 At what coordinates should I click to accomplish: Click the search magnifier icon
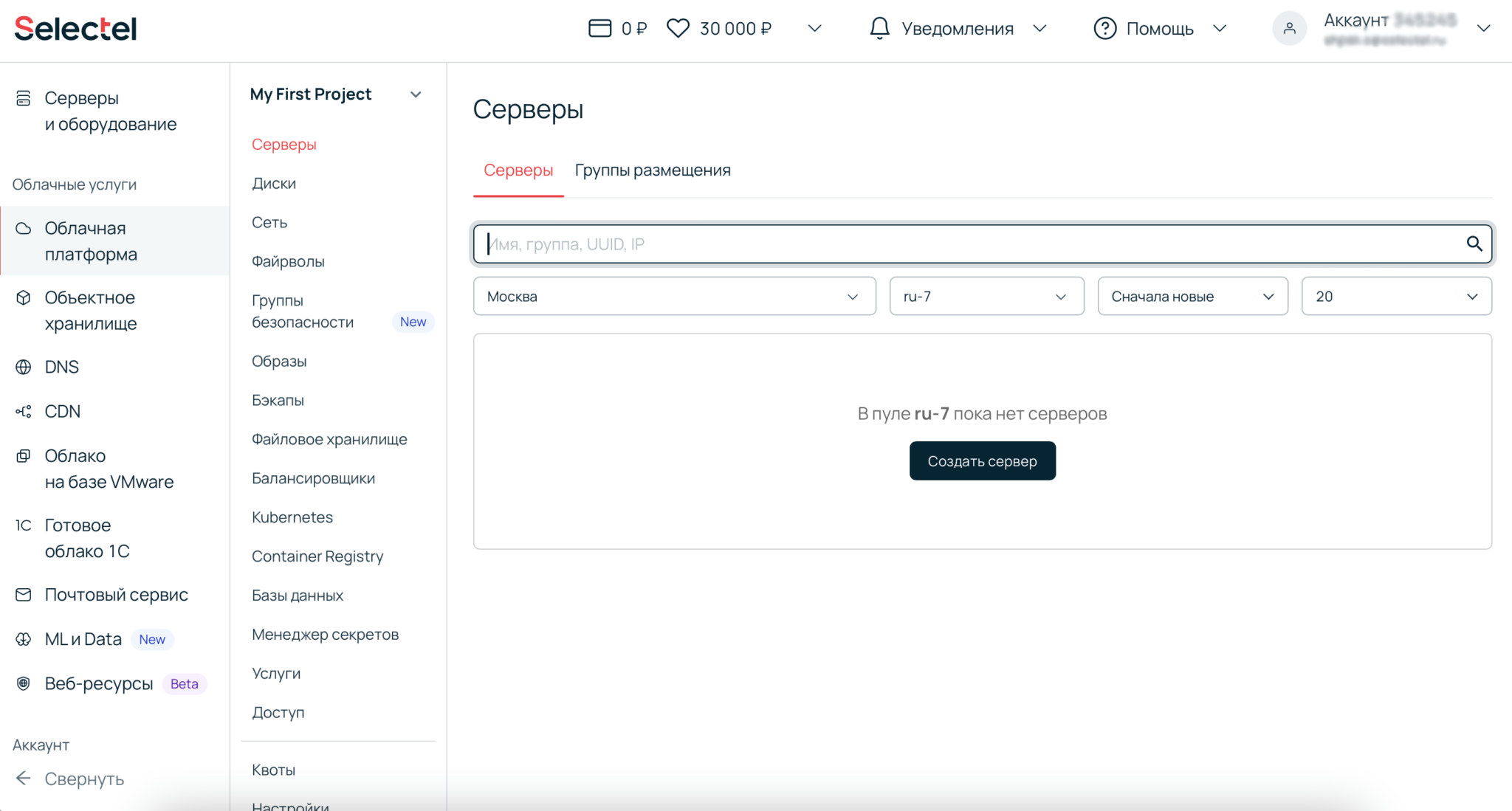click(x=1474, y=244)
